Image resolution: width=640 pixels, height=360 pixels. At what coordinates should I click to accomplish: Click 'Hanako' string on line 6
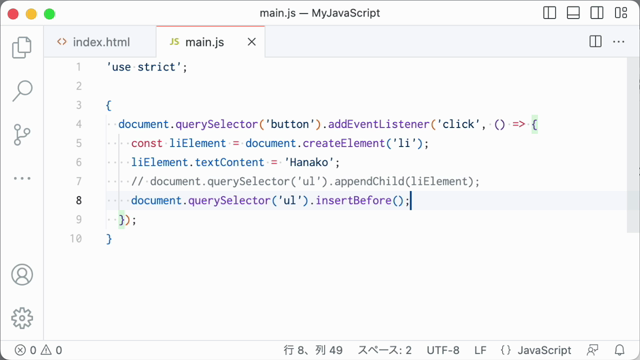pyautogui.click(x=309, y=162)
